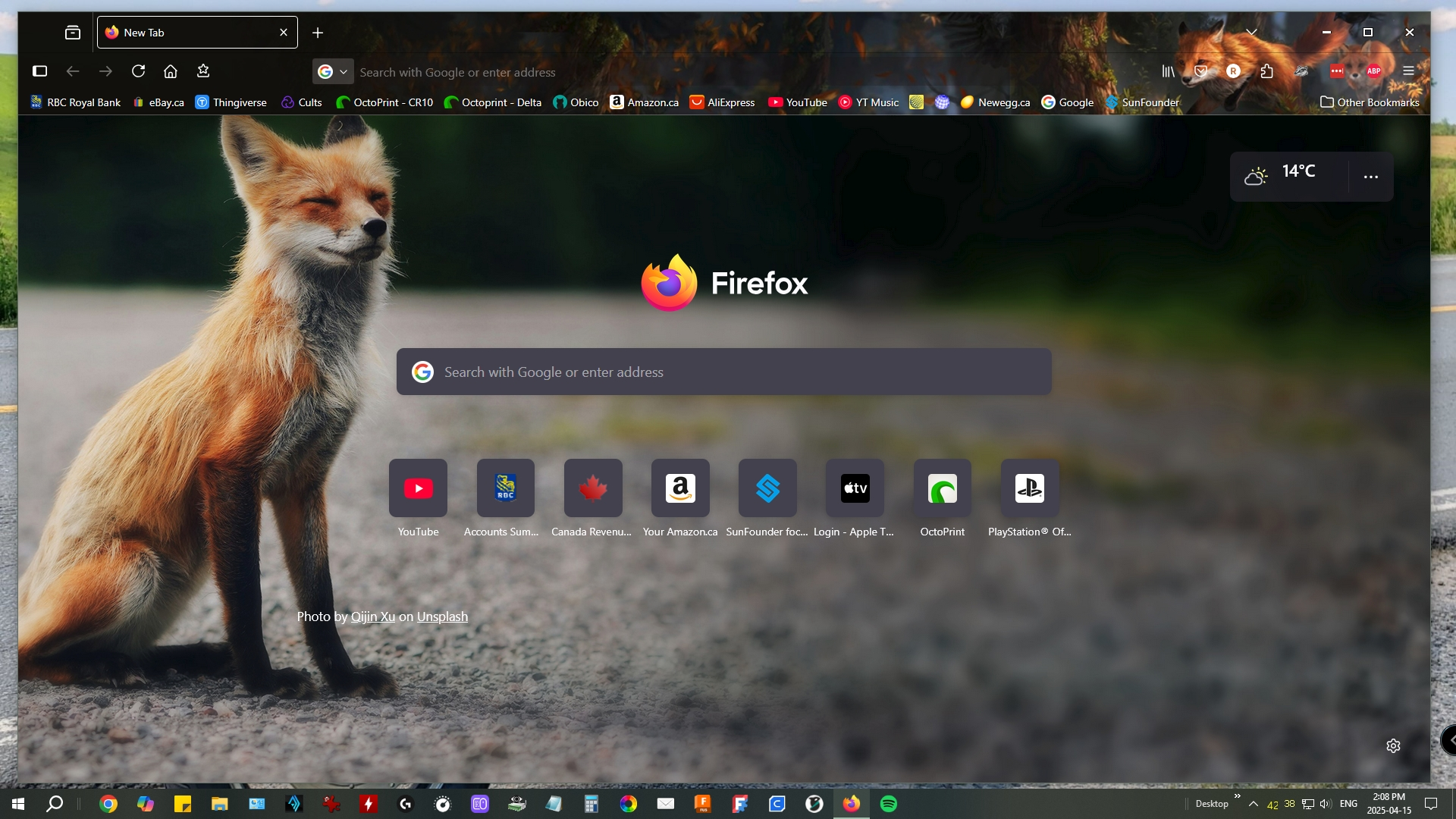Screen dimensions: 1456x819
Task: Go back one page with back arrow
Action: coord(73,71)
